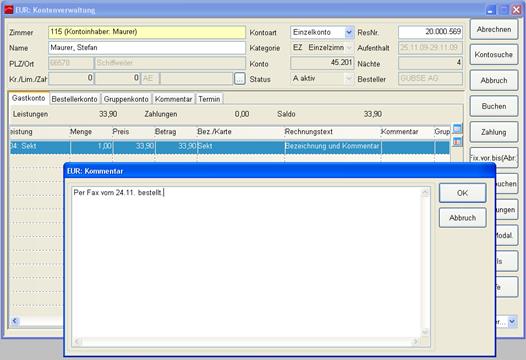Expand the Status 'A aktiv' dropdown

point(349,79)
